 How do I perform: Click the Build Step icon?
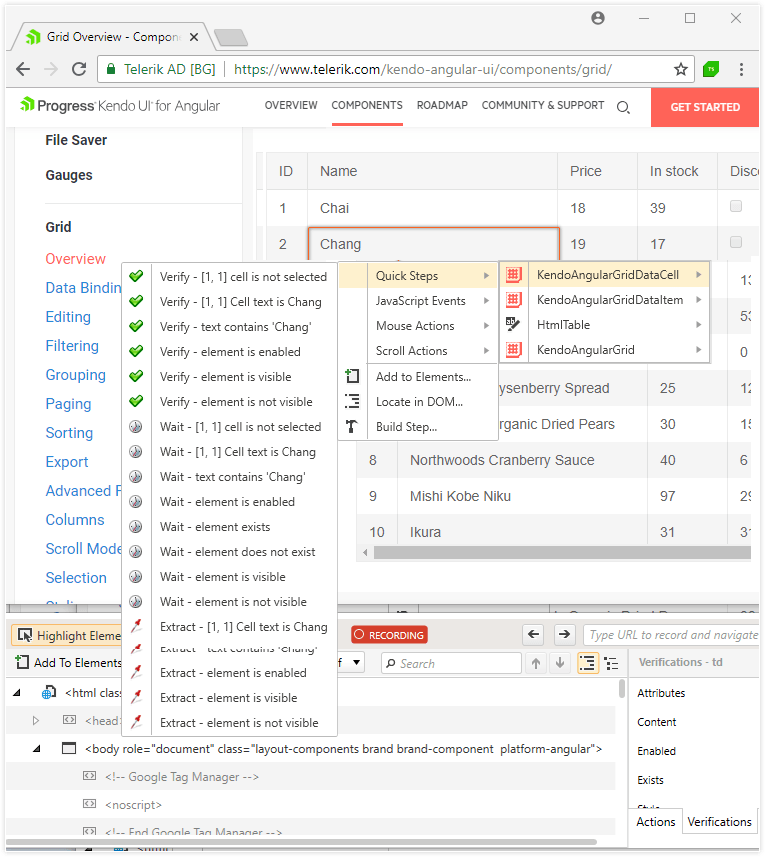pyautogui.click(x=352, y=426)
